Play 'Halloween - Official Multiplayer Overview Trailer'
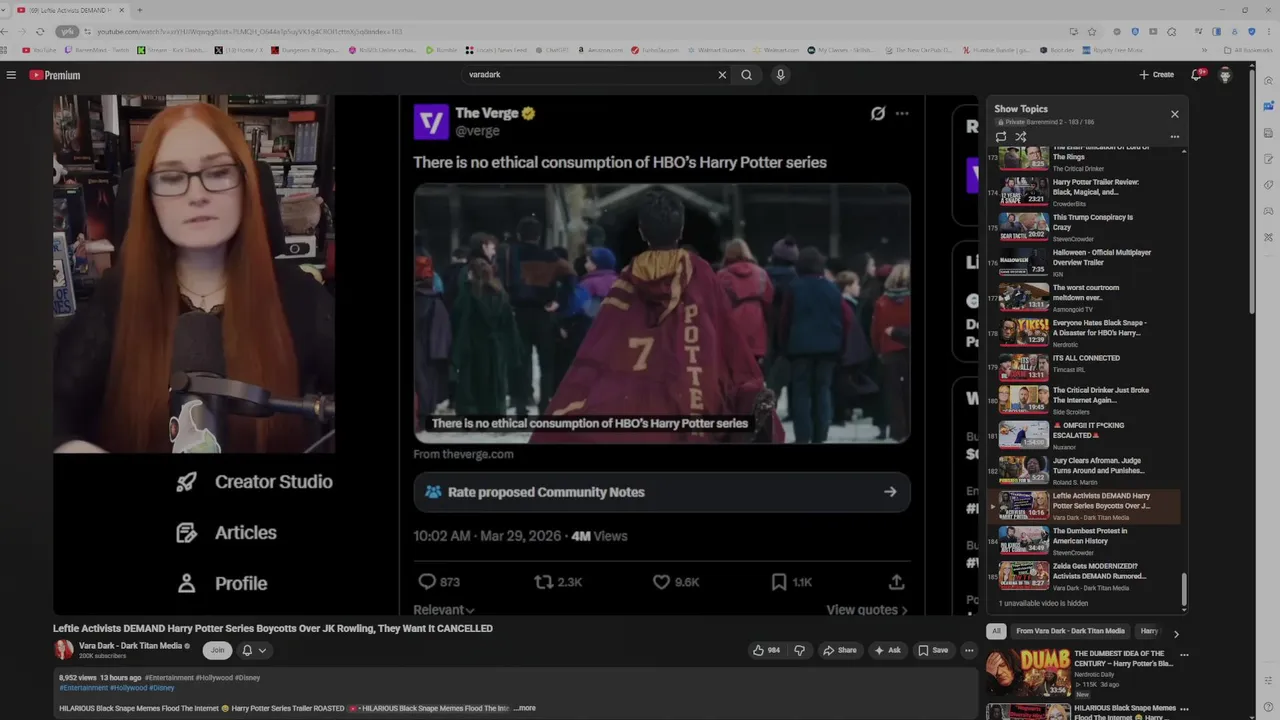The height and width of the screenshot is (720, 1280). pyautogui.click(x=1085, y=262)
